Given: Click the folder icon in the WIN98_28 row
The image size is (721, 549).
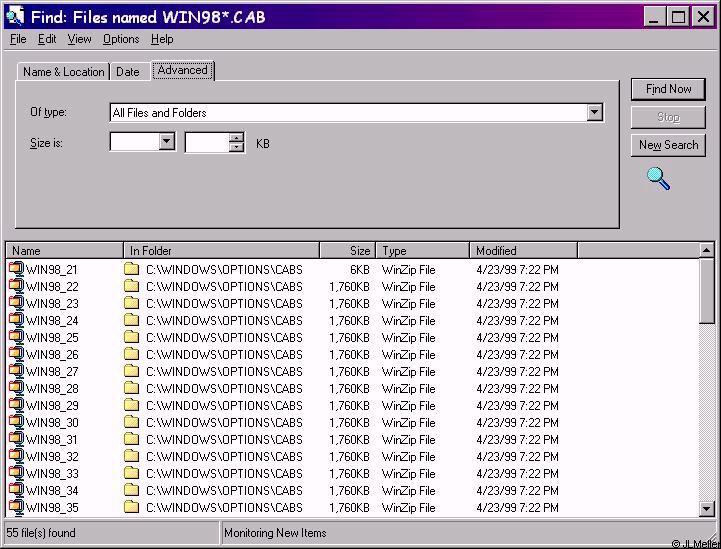Looking at the screenshot, I should (x=132, y=388).
